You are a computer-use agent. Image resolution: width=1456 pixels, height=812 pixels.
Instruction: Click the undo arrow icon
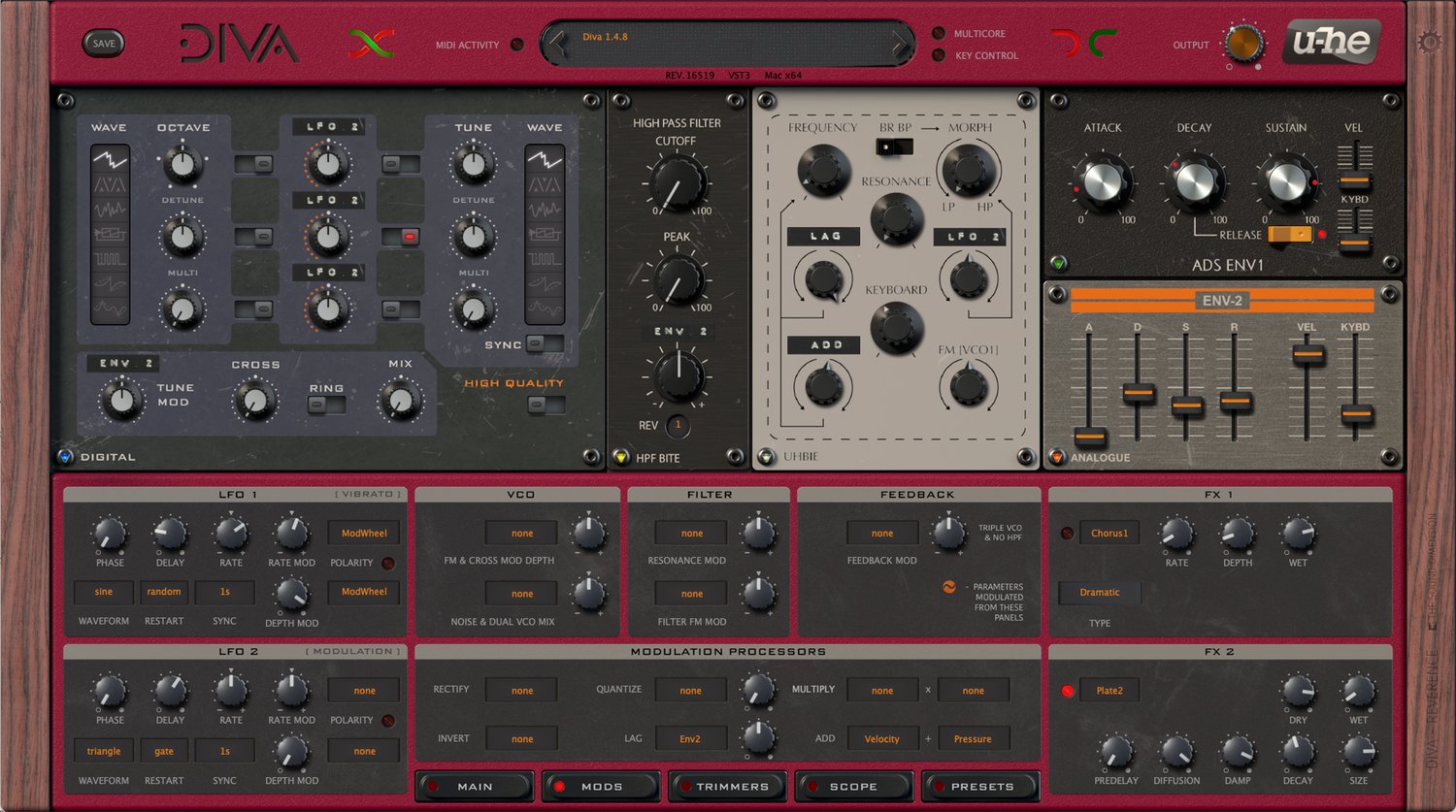1067,43
